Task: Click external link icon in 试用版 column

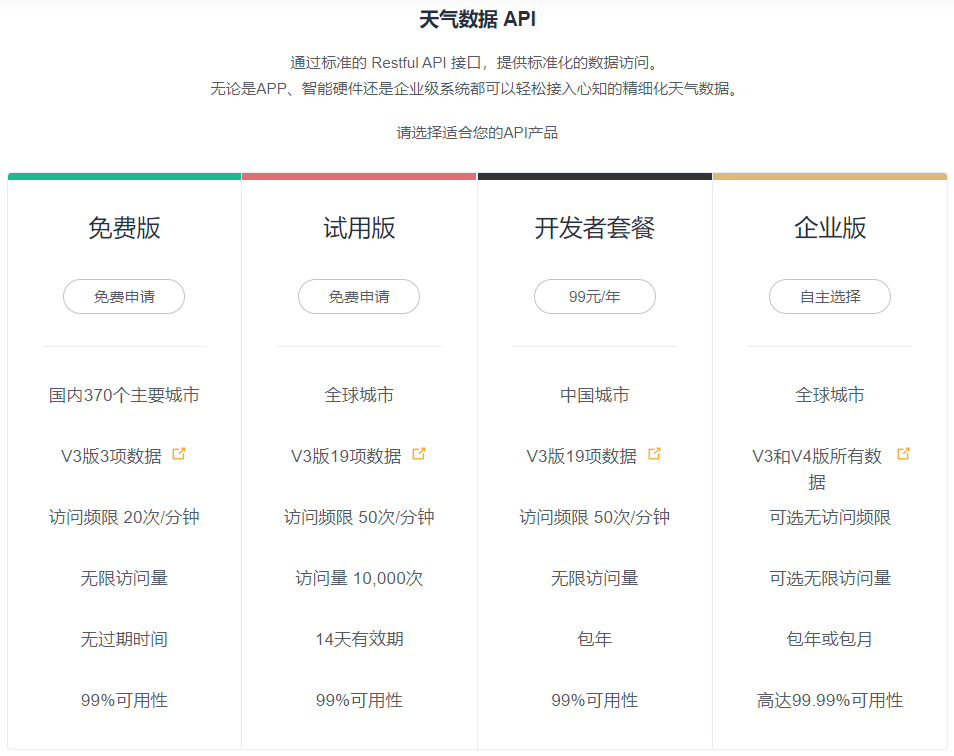Action: [x=419, y=454]
